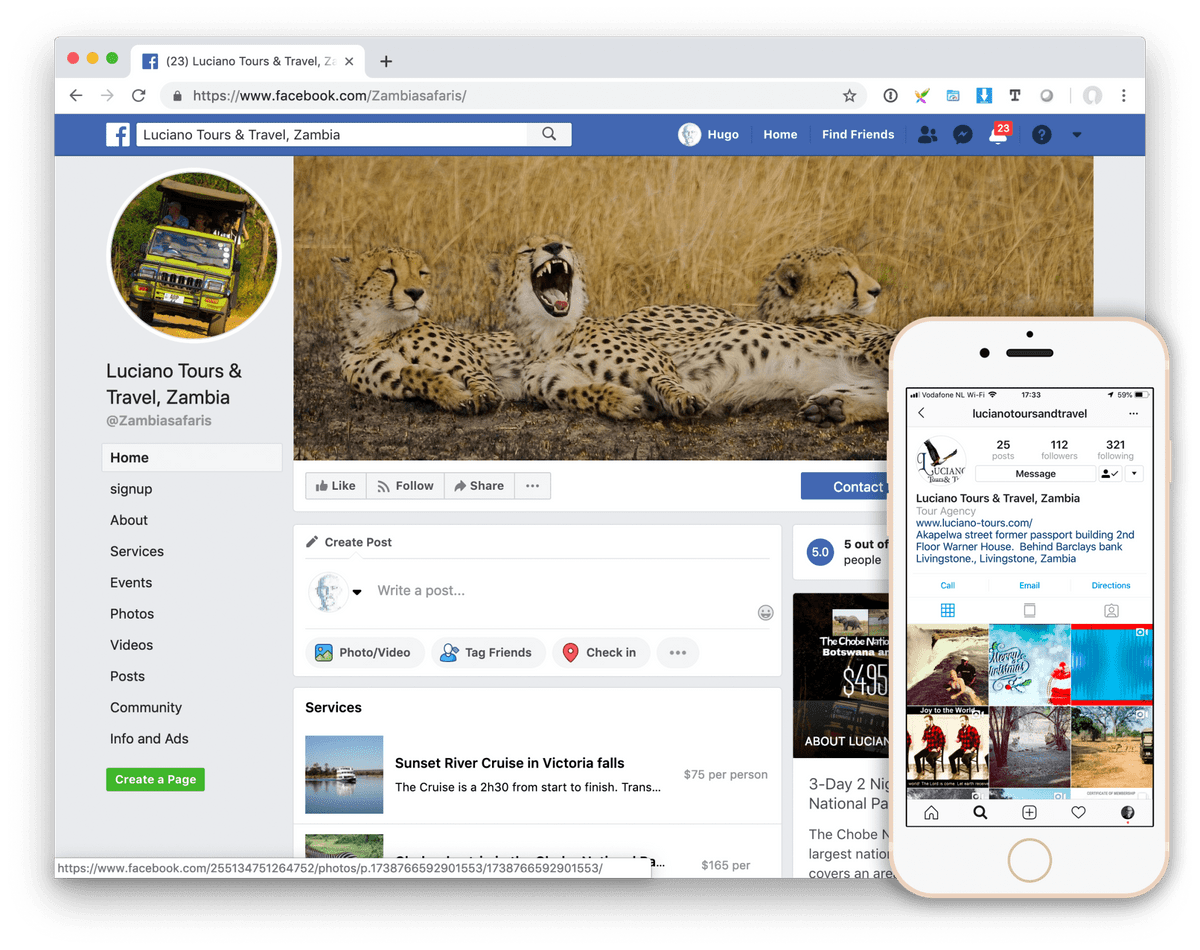Screen dimensions: 1200x950
Task: Open the Quick Help question icon
Action: click(x=1041, y=134)
